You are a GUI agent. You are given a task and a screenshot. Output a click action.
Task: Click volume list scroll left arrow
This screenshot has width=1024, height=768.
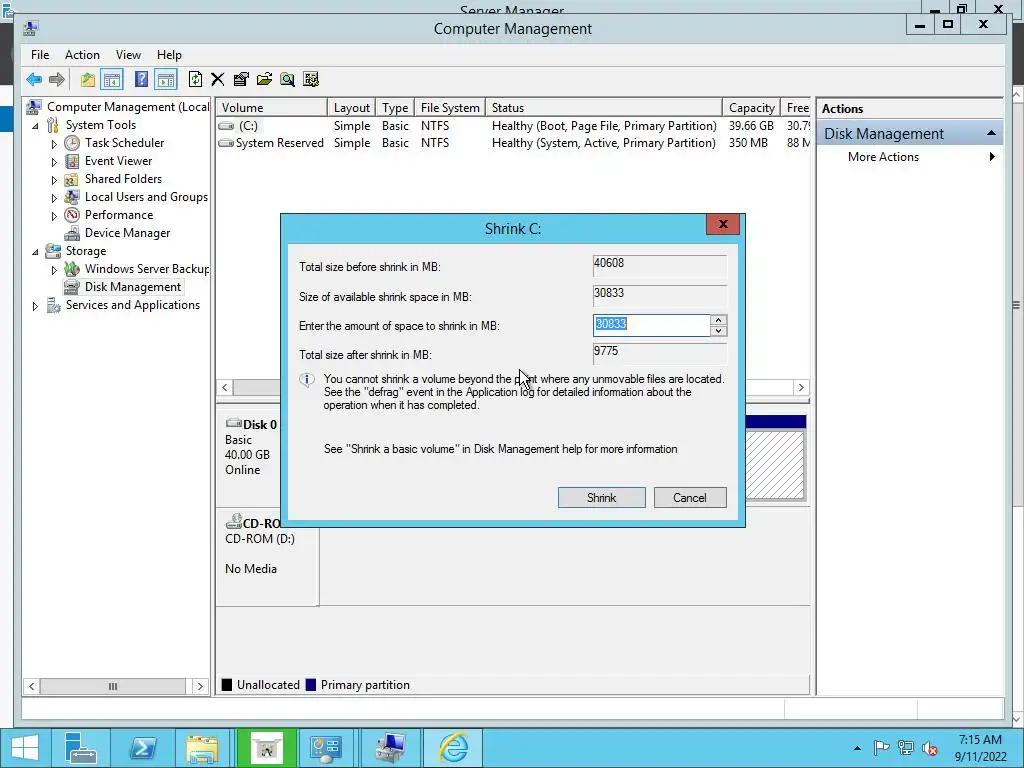[225, 387]
